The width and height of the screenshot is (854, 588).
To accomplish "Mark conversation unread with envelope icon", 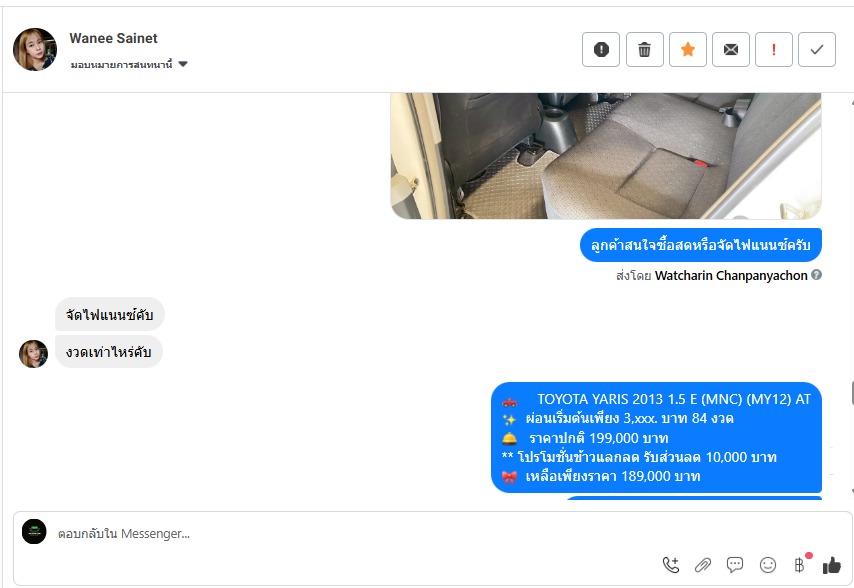I will coord(731,50).
